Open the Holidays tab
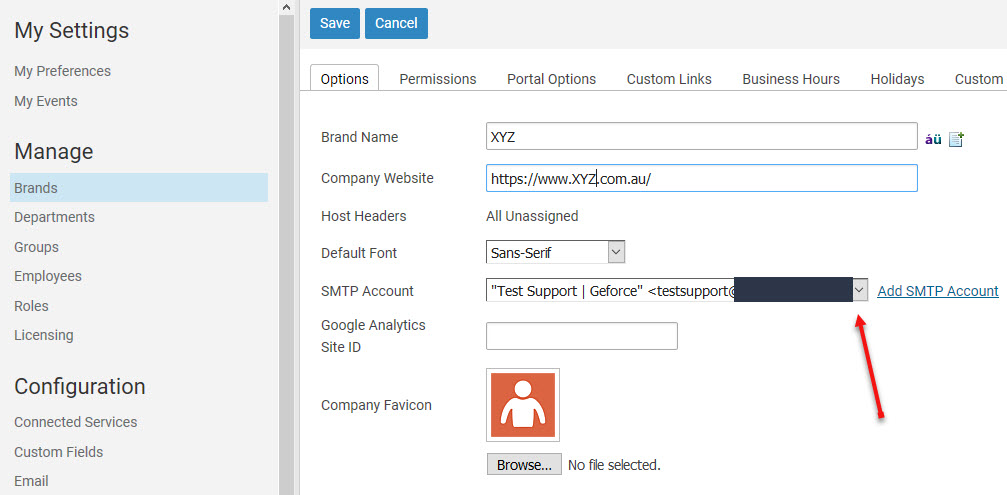 897,79
